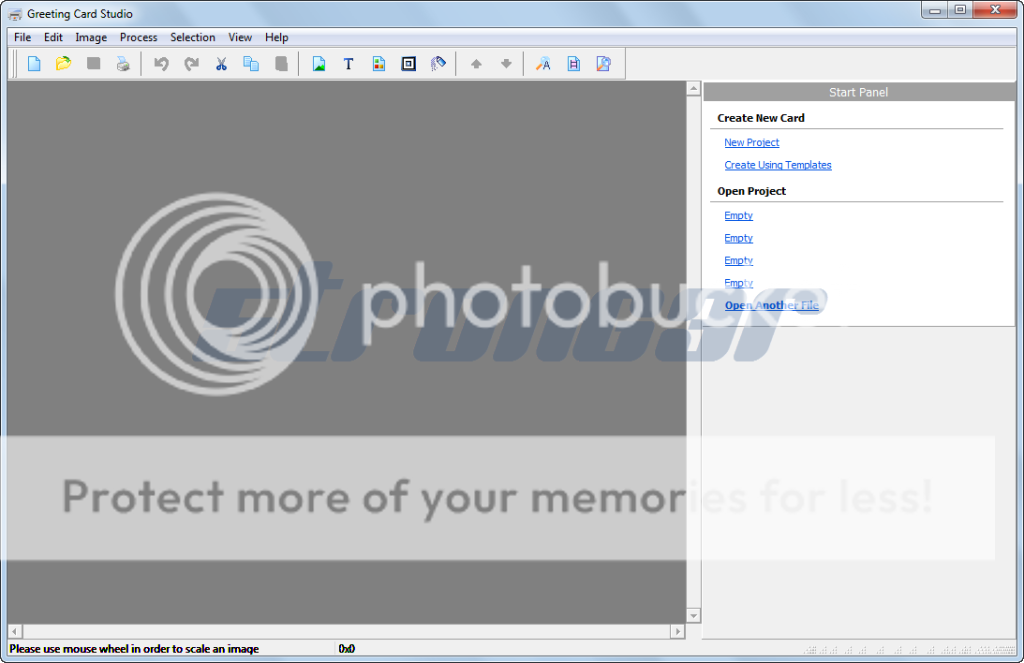
Task: Click the Greeting Card Studio title icon
Action: 15,14
